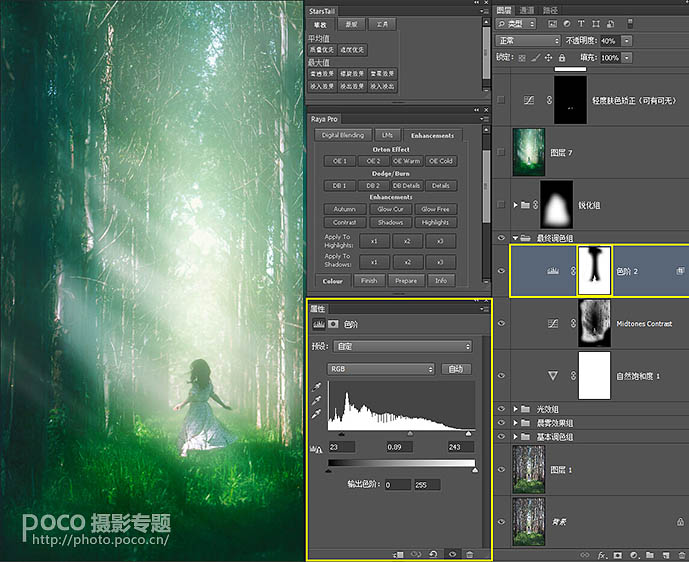Filter layers by shape layer icon
Image resolution: width=689 pixels, height=562 pixels.
596,24
